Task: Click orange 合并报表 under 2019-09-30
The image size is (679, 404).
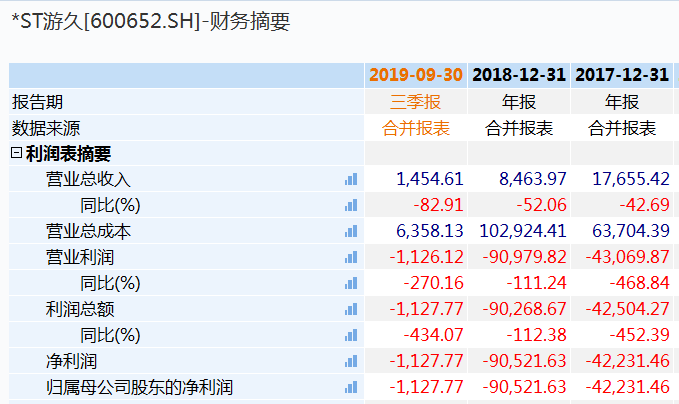Action: click(416, 128)
